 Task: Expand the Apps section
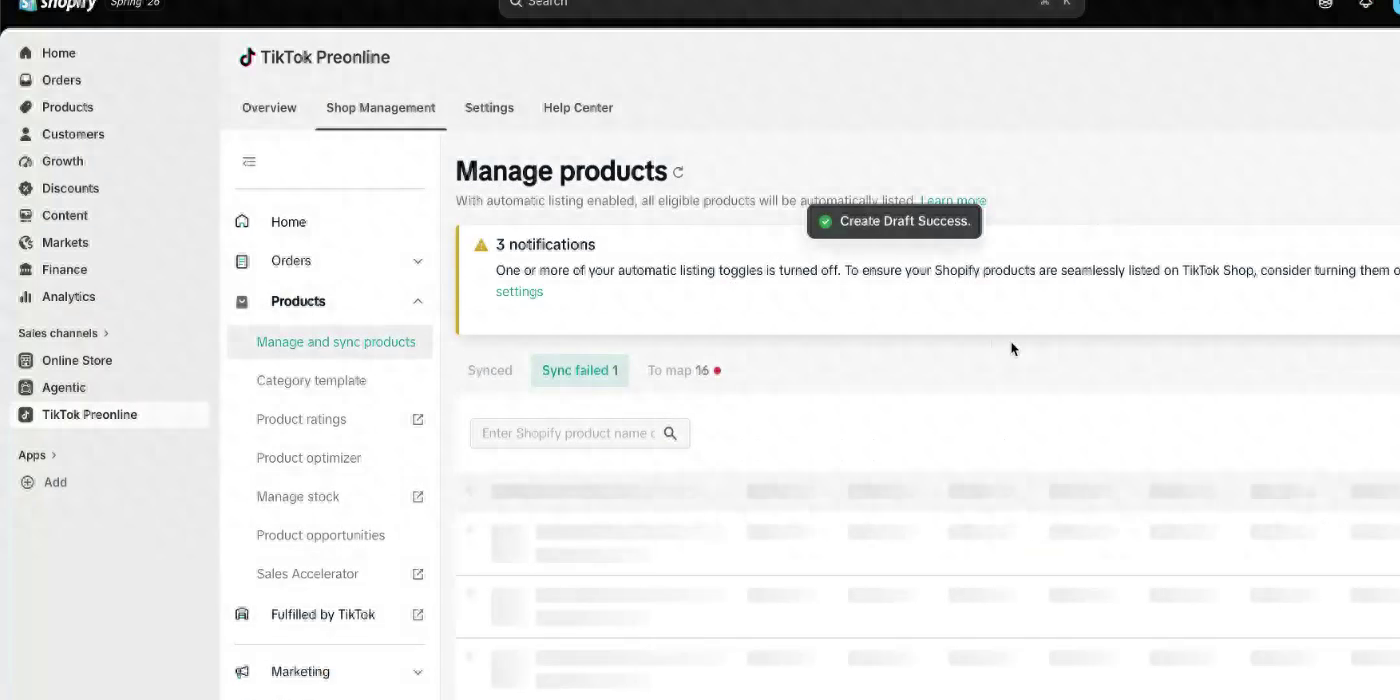click(37, 455)
